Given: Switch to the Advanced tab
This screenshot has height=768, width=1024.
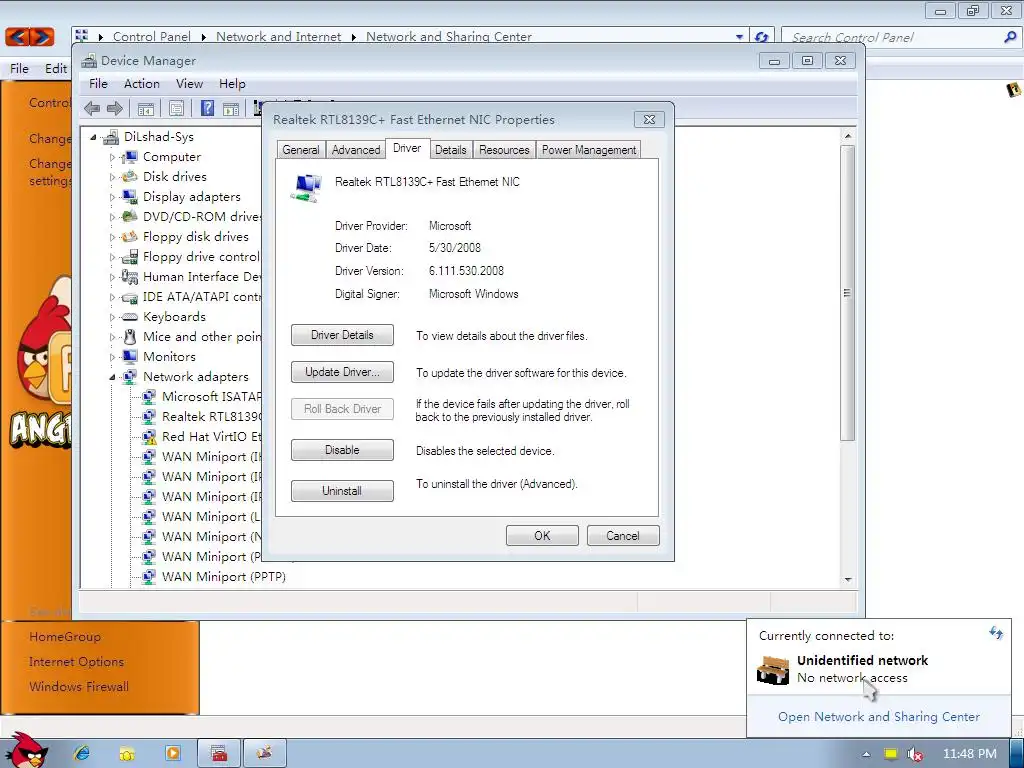Looking at the screenshot, I should coord(356,150).
